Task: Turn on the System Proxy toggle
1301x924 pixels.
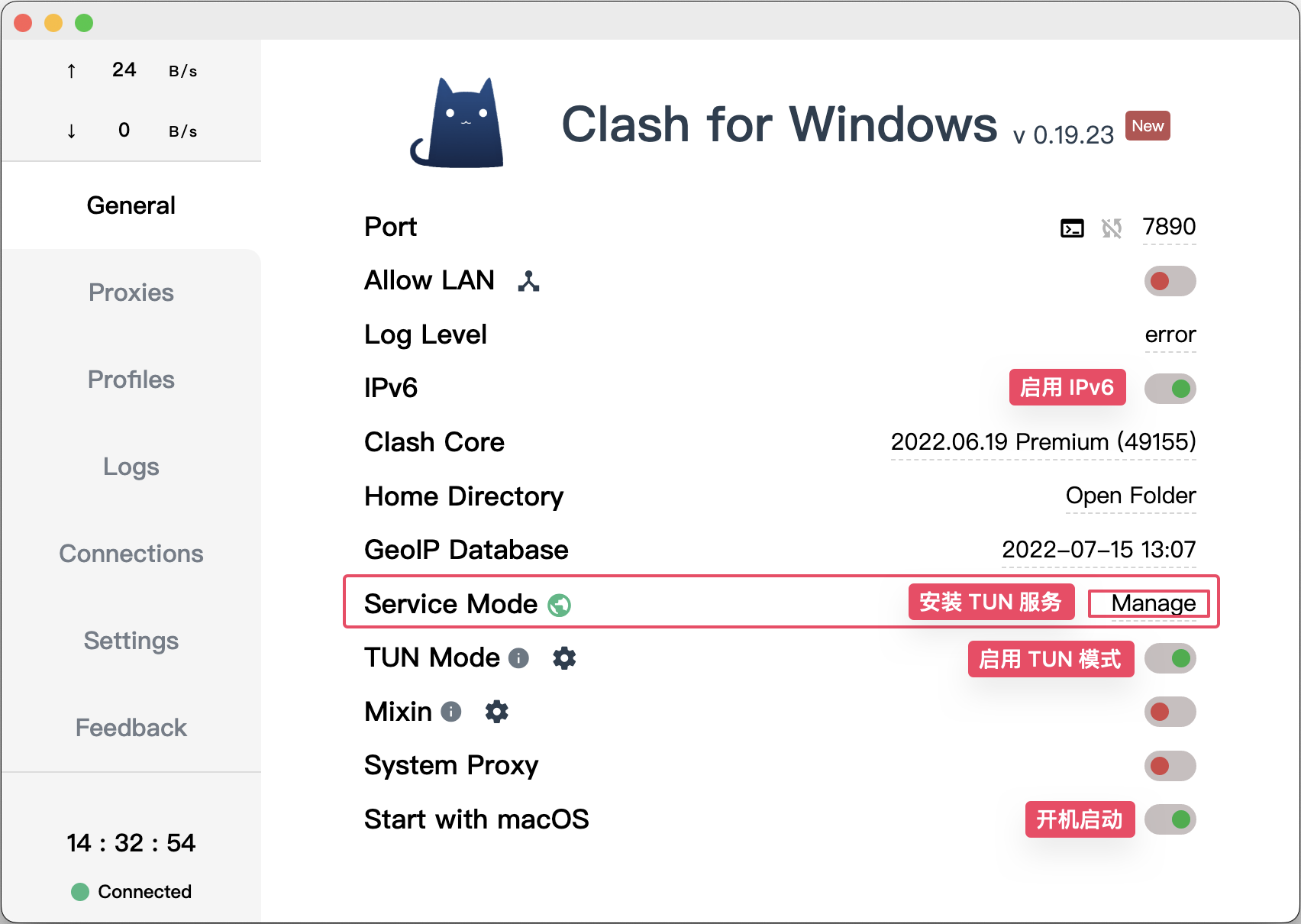Action: click(1170, 766)
